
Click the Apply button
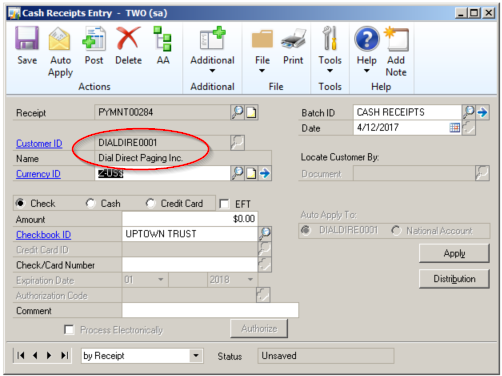pyautogui.click(x=454, y=253)
